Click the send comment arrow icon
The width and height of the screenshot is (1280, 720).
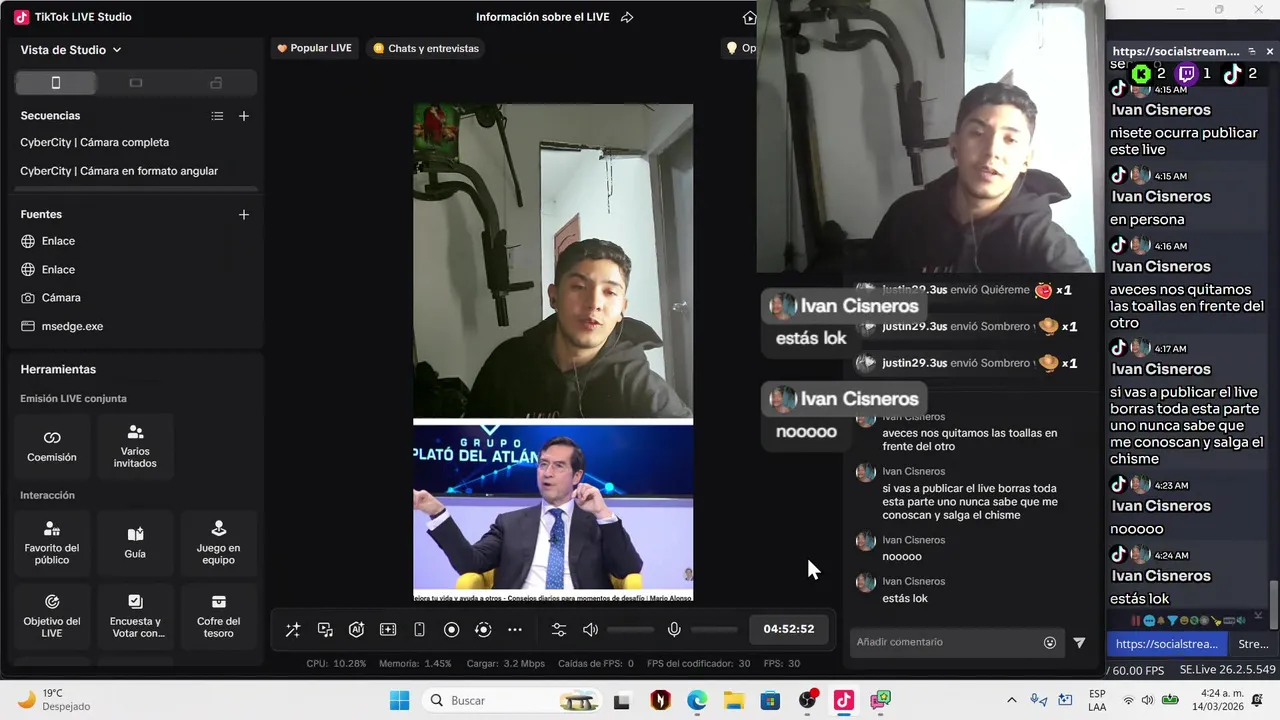point(1079,643)
